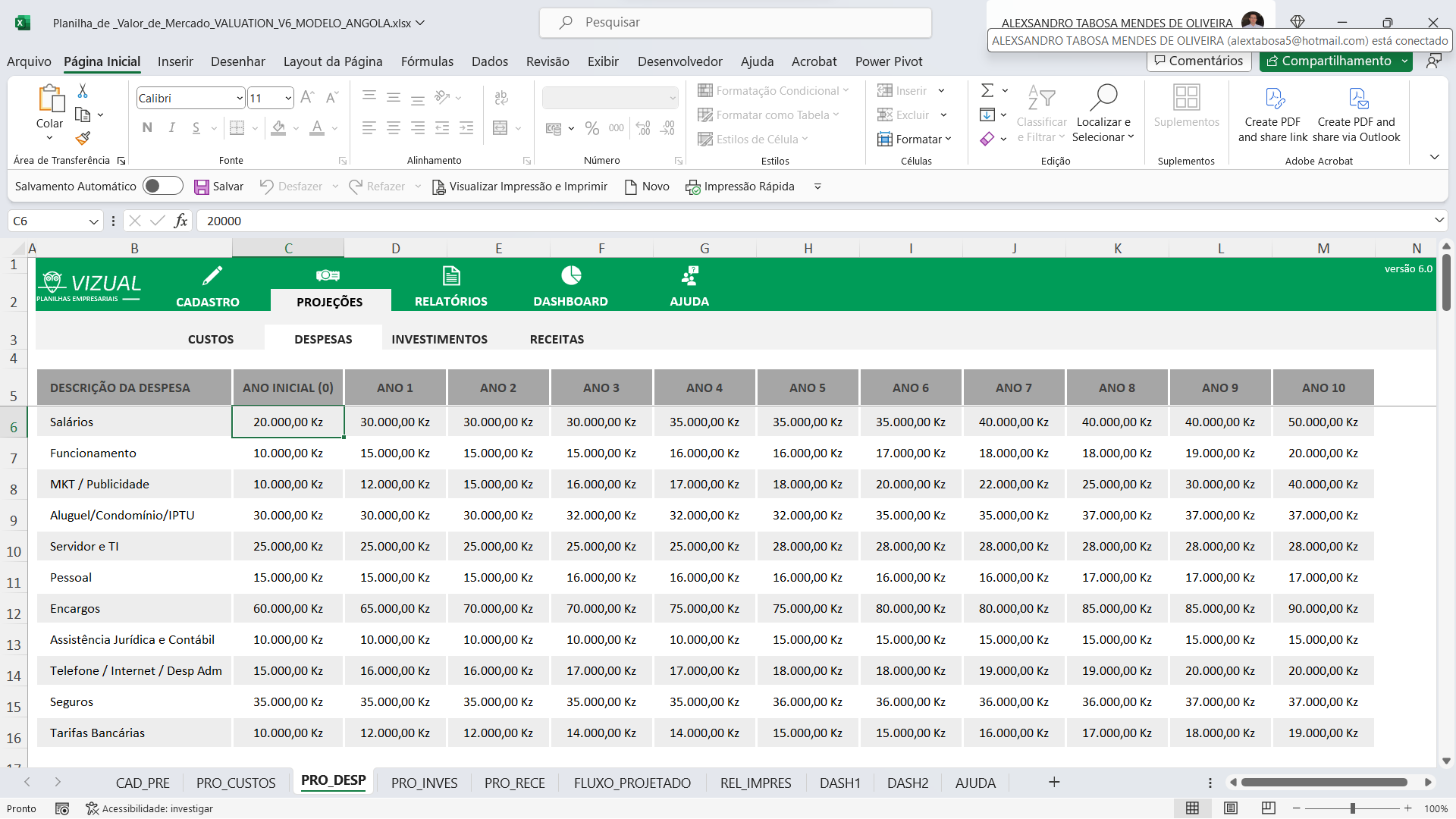
Task: Expand the Name Box dropdown
Action: pos(93,221)
